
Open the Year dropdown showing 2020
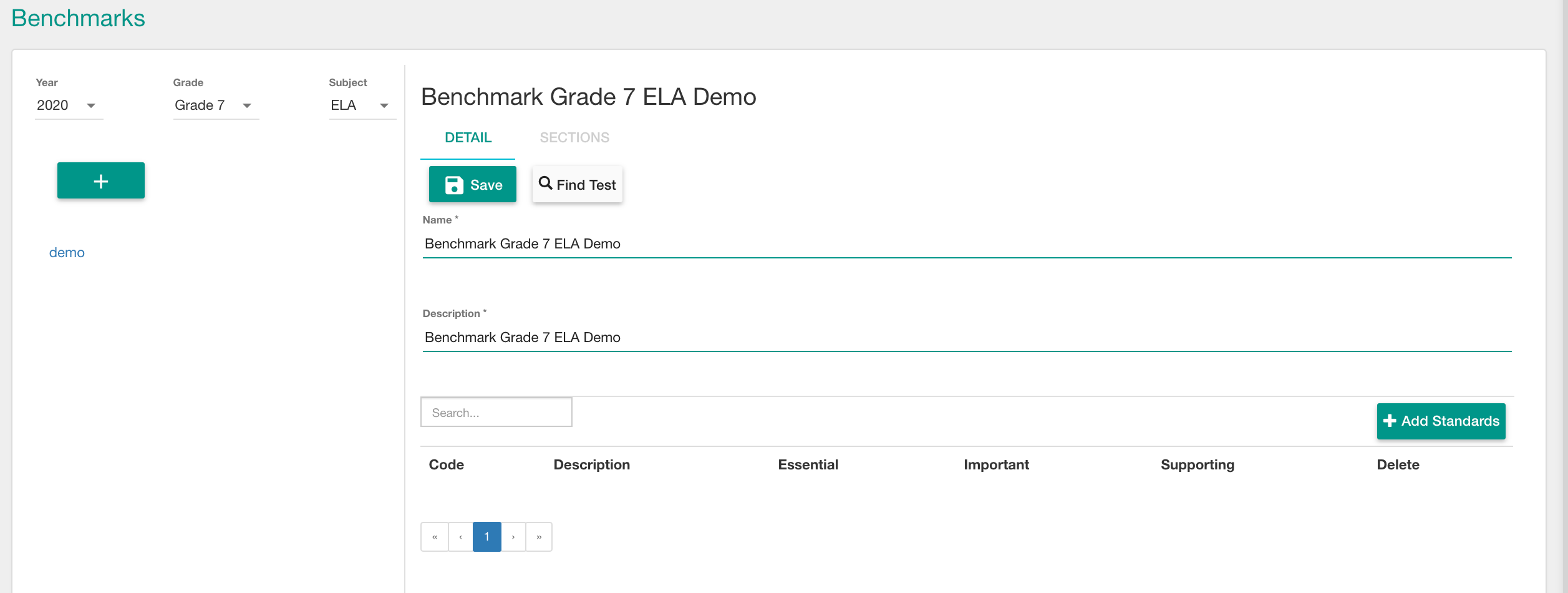[x=69, y=105]
